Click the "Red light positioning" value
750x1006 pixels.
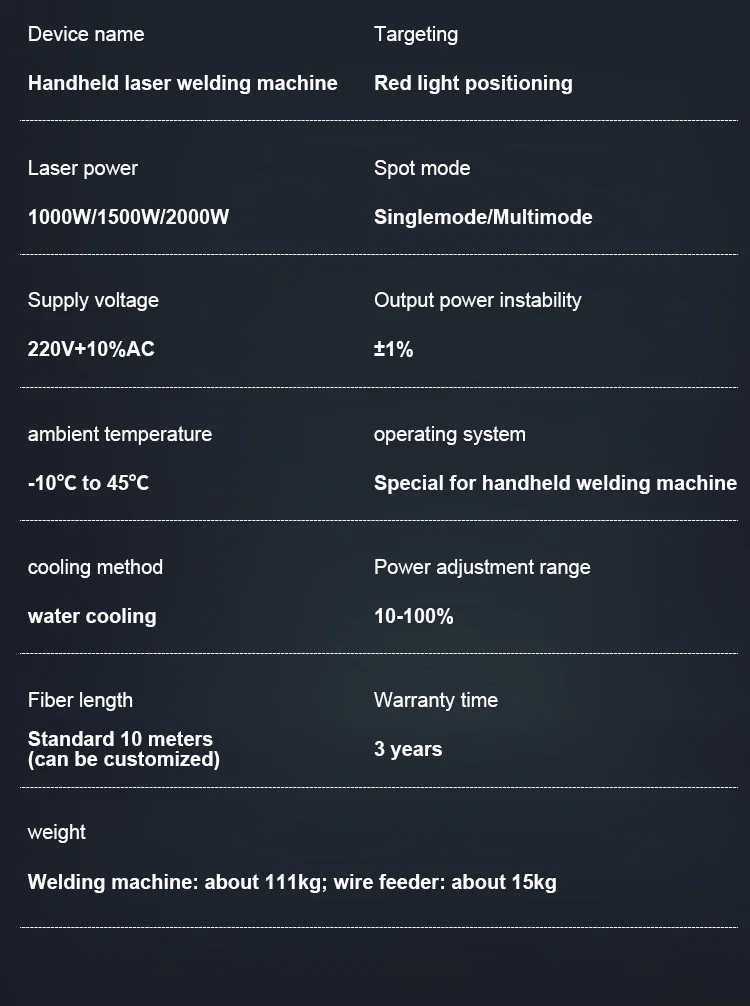473,83
